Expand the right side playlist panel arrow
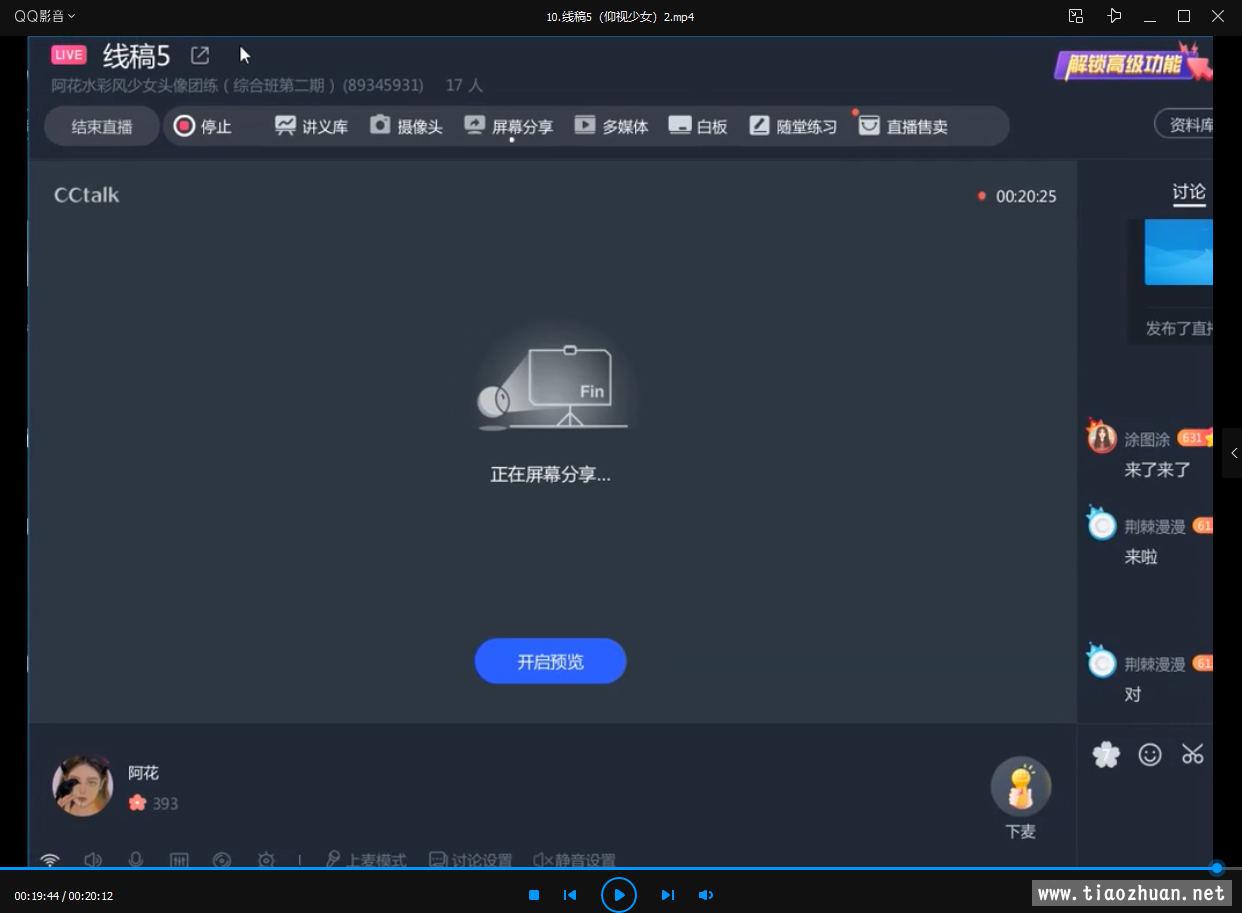The width and height of the screenshot is (1242, 913). [x=1233, y=453]
